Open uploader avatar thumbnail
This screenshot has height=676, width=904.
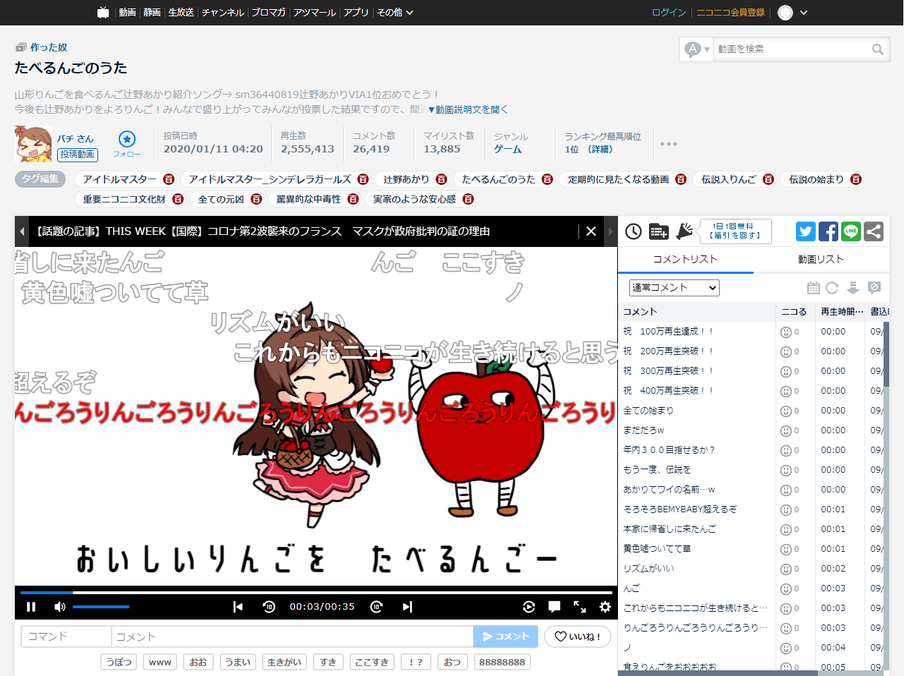(33, 144)
